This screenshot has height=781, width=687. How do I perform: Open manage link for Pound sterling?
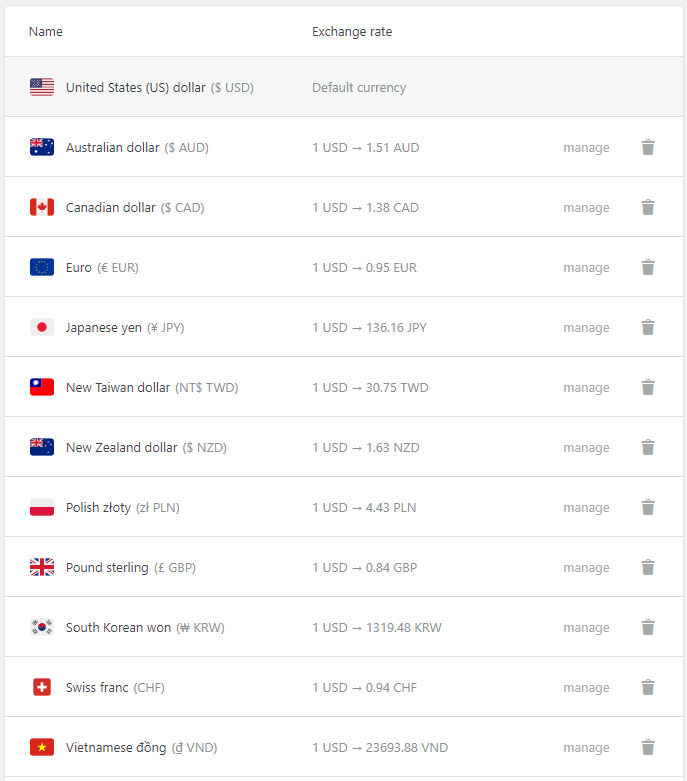[x=586, y=568]
